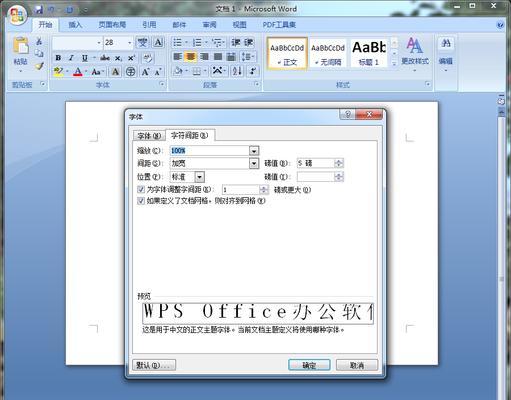Open the font size 28 dropdown
Image resolution: width=511 pixels, height=400 pixels.
coord(129,43)
